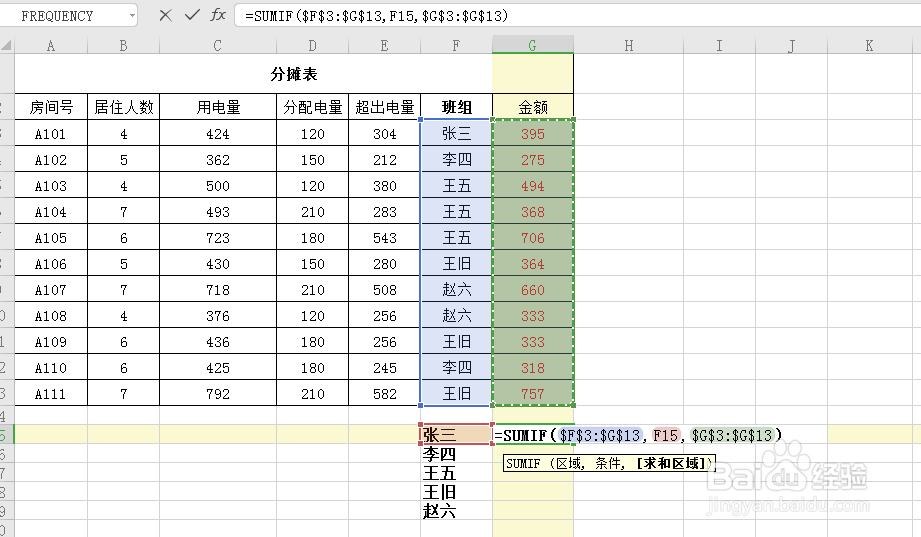Select column A header
This screenshot has height=537, width=921.
[x=51, y=45]
